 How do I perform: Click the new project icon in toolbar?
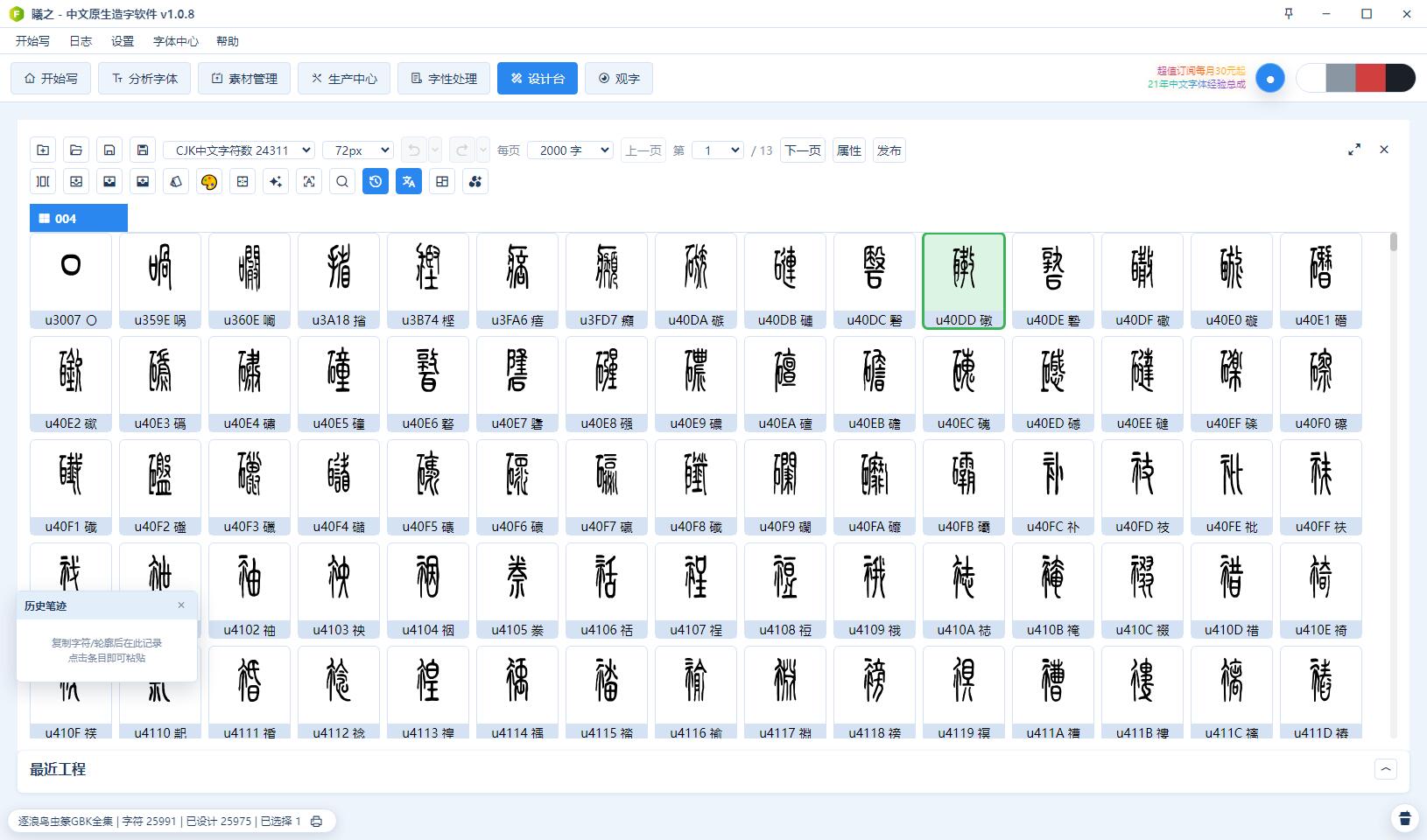43,150
